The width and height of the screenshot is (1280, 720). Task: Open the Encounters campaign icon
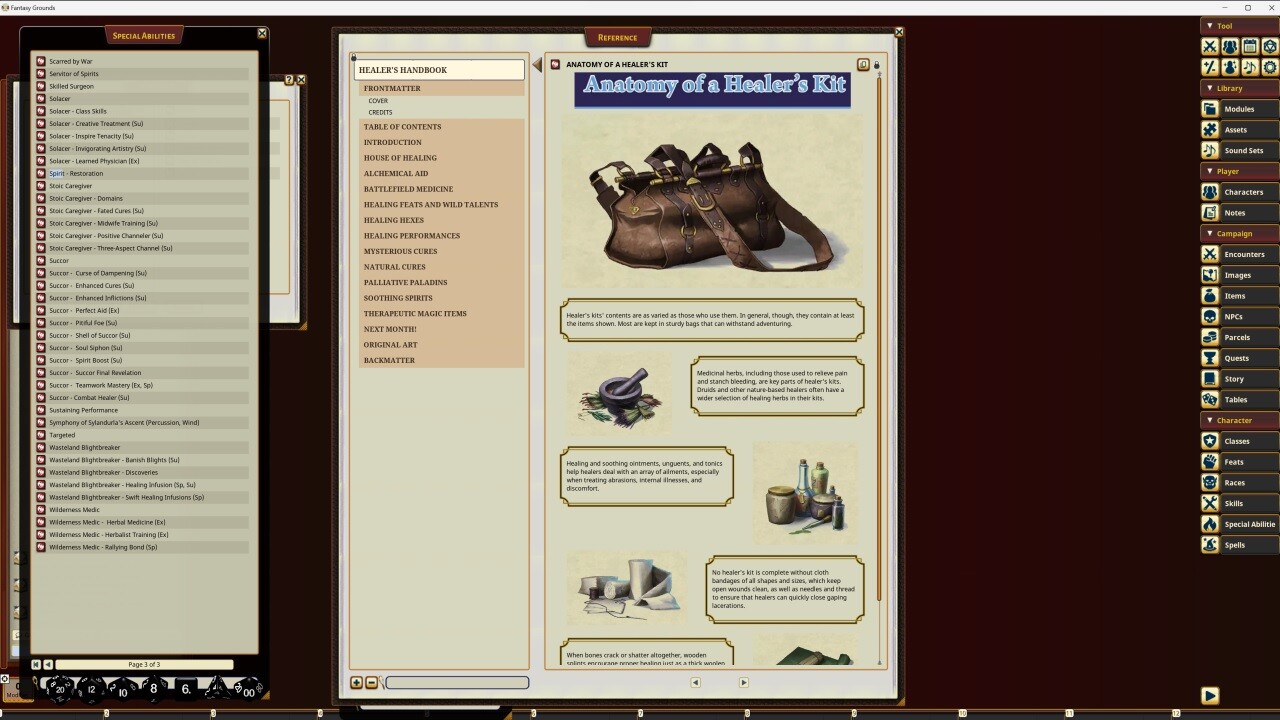[x=1210, y=254]
